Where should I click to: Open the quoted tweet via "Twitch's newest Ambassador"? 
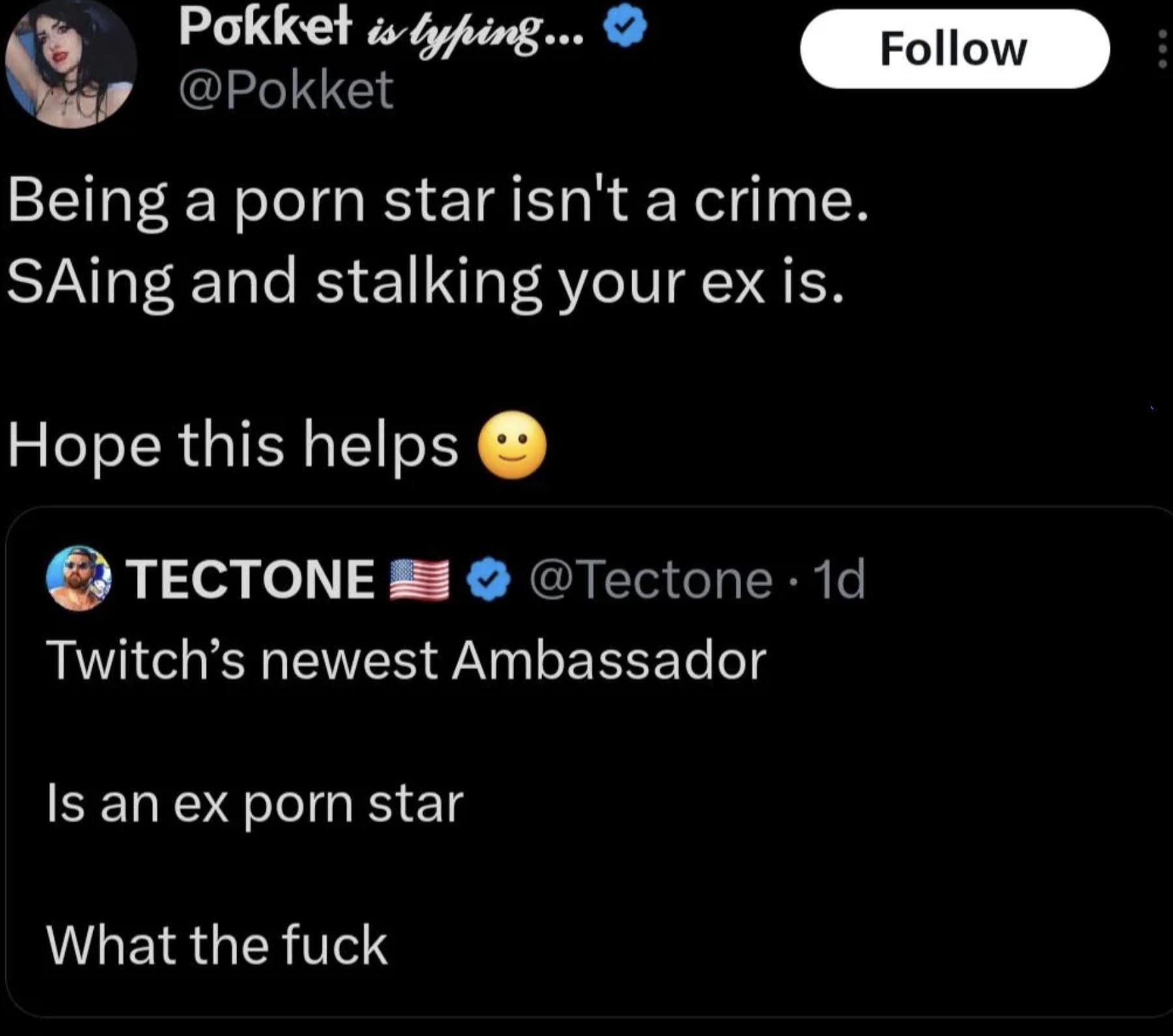click(x=407, y=661)
